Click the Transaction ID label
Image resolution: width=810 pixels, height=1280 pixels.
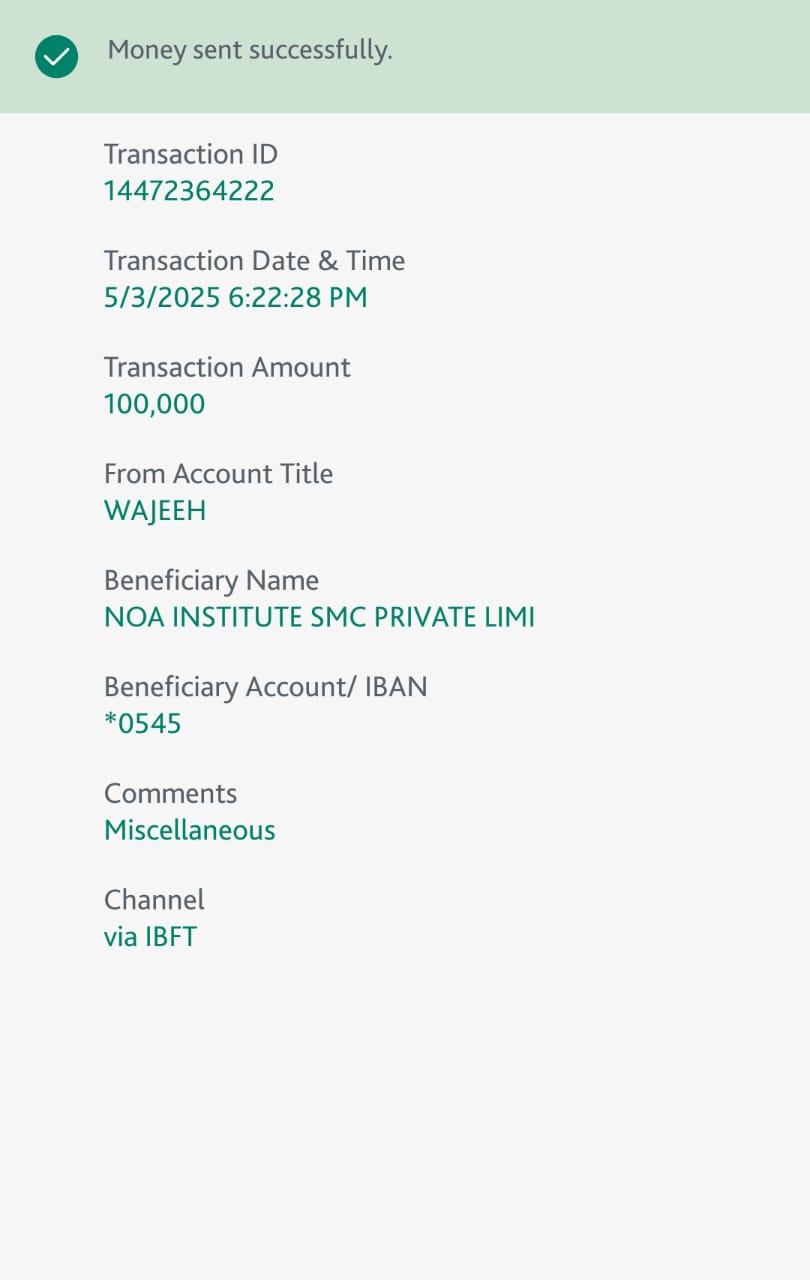[190, 154]
